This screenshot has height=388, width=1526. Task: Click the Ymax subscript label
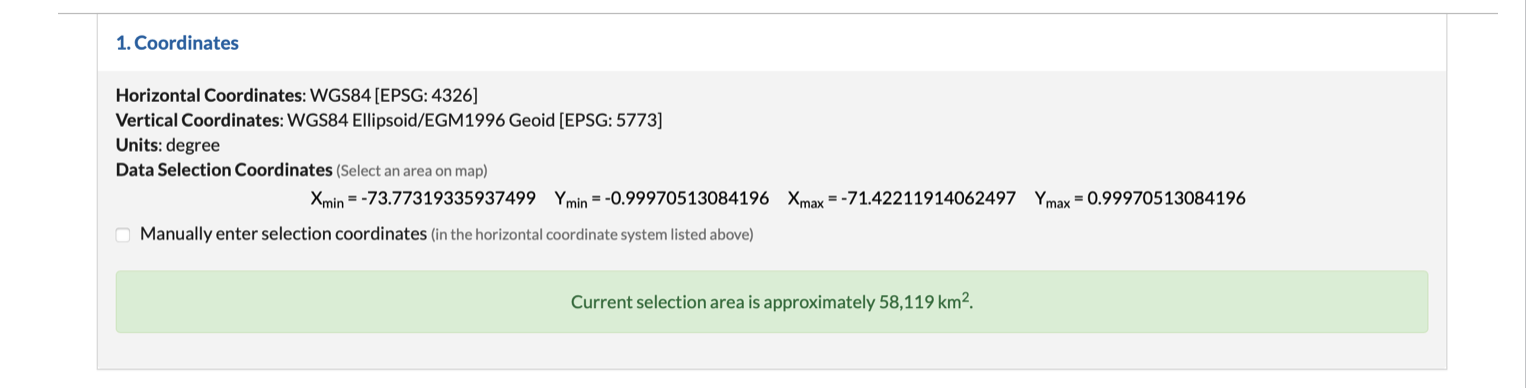[1052, 200]
